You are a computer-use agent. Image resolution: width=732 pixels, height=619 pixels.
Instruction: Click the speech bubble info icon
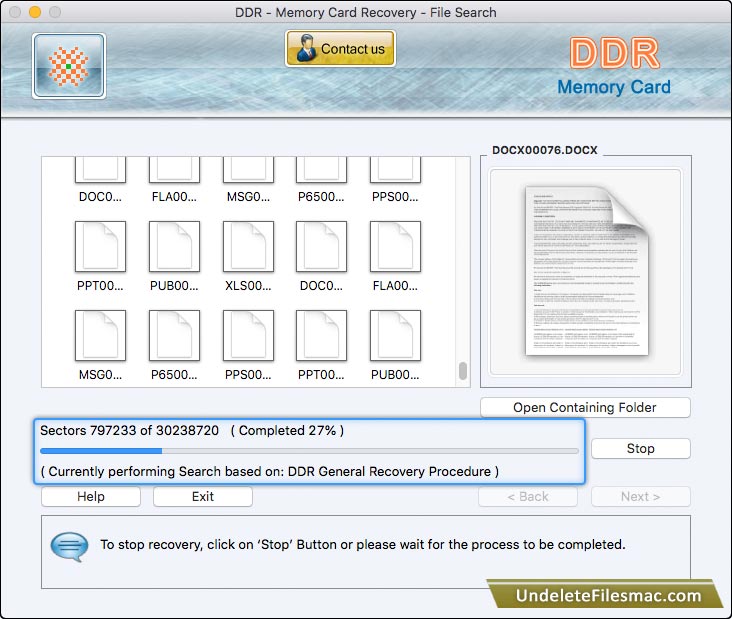[x=69, y=546]
